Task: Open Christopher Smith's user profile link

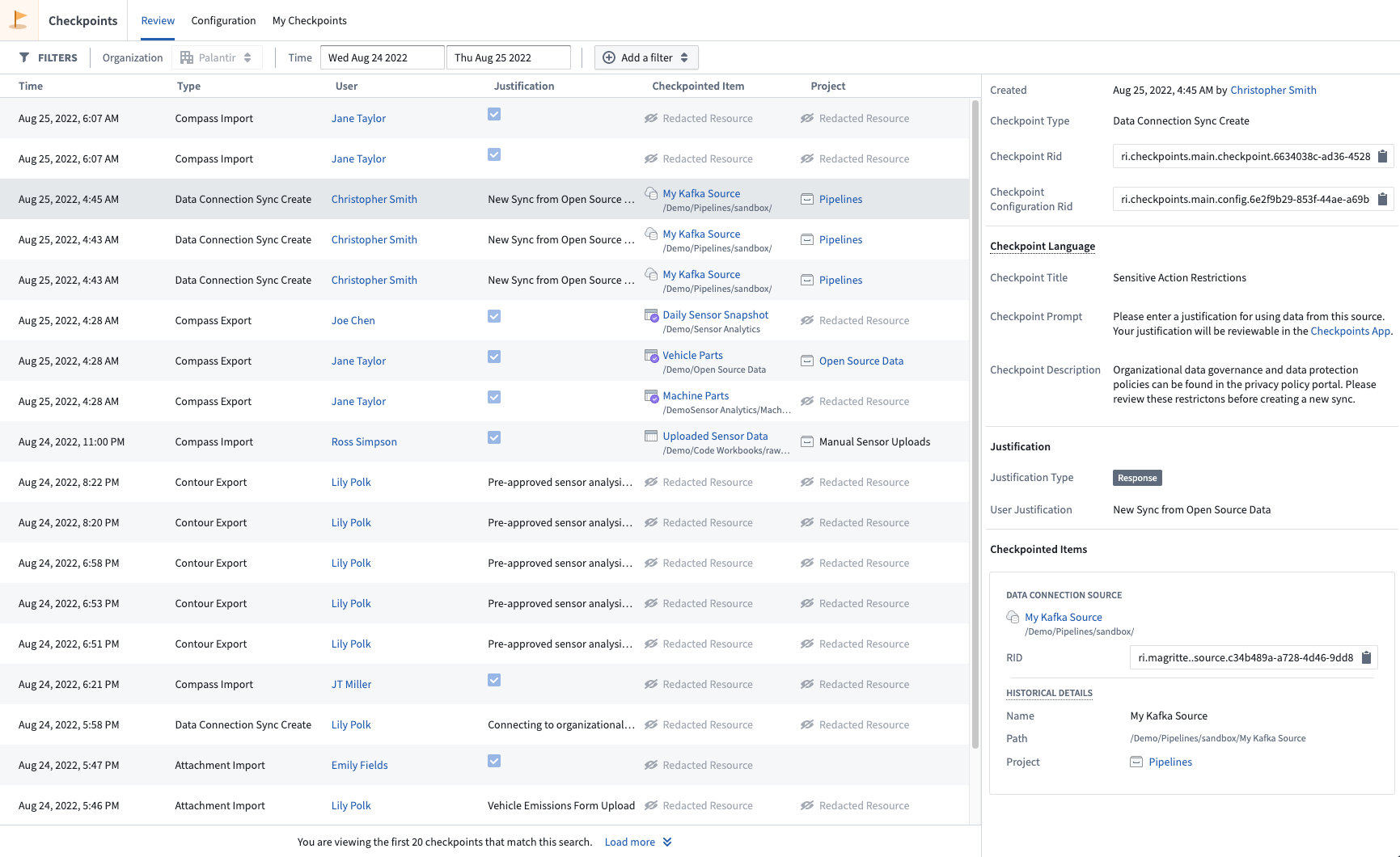Action: pos(1273,90)
